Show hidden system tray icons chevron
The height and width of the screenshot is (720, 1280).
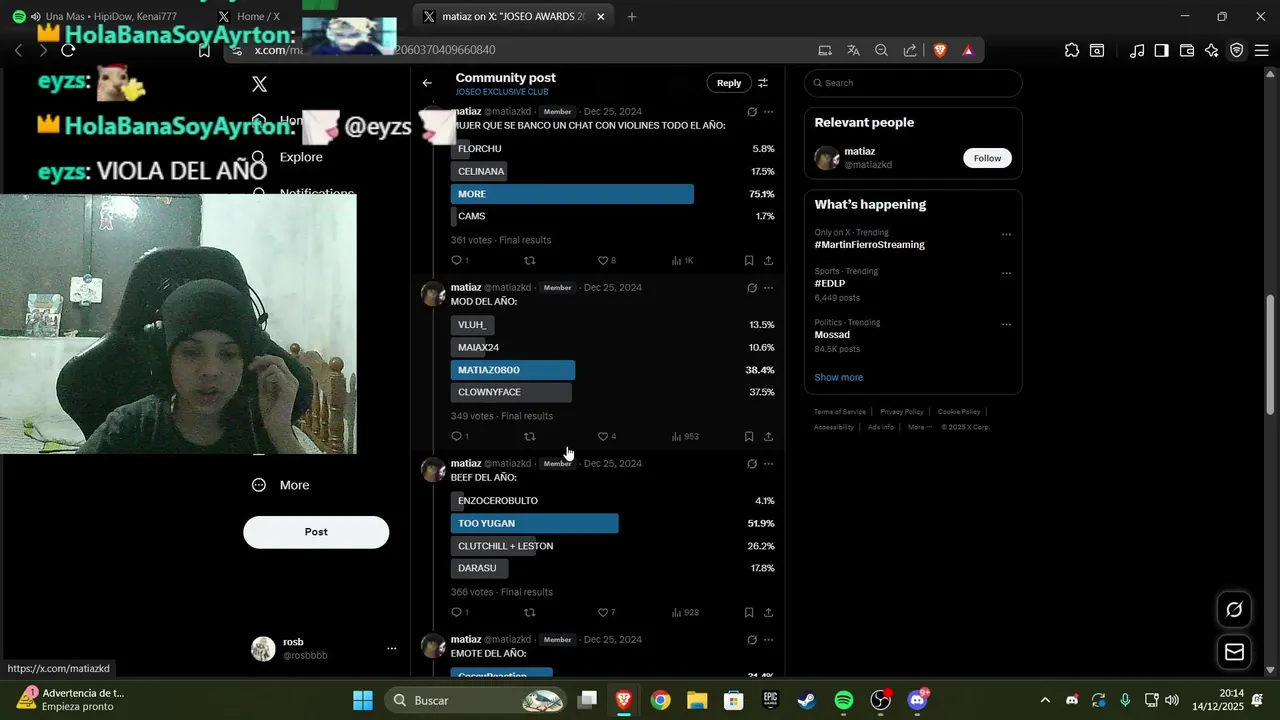pos(1045,700)
